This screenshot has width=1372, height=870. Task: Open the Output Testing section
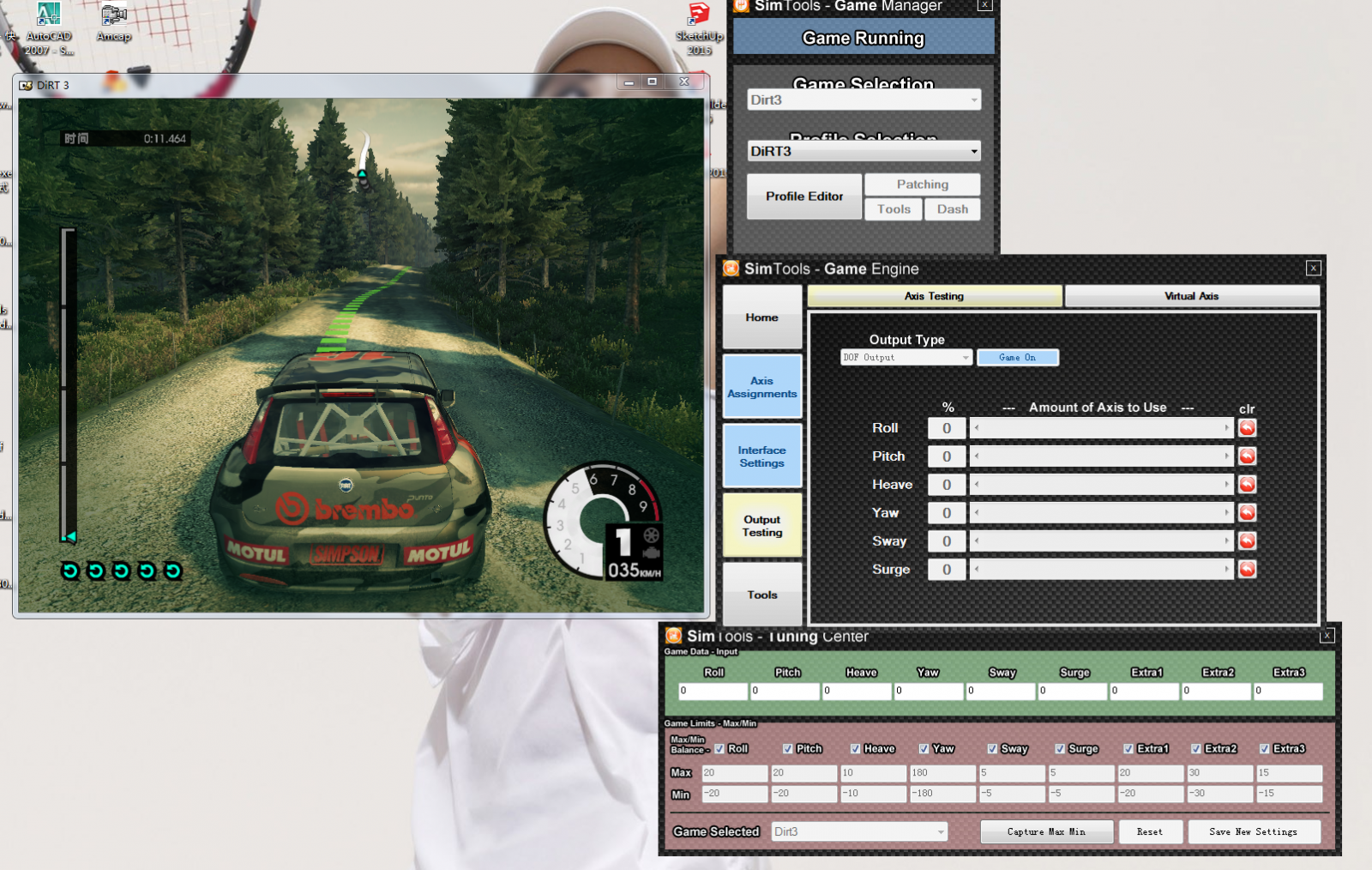point(762,526)
